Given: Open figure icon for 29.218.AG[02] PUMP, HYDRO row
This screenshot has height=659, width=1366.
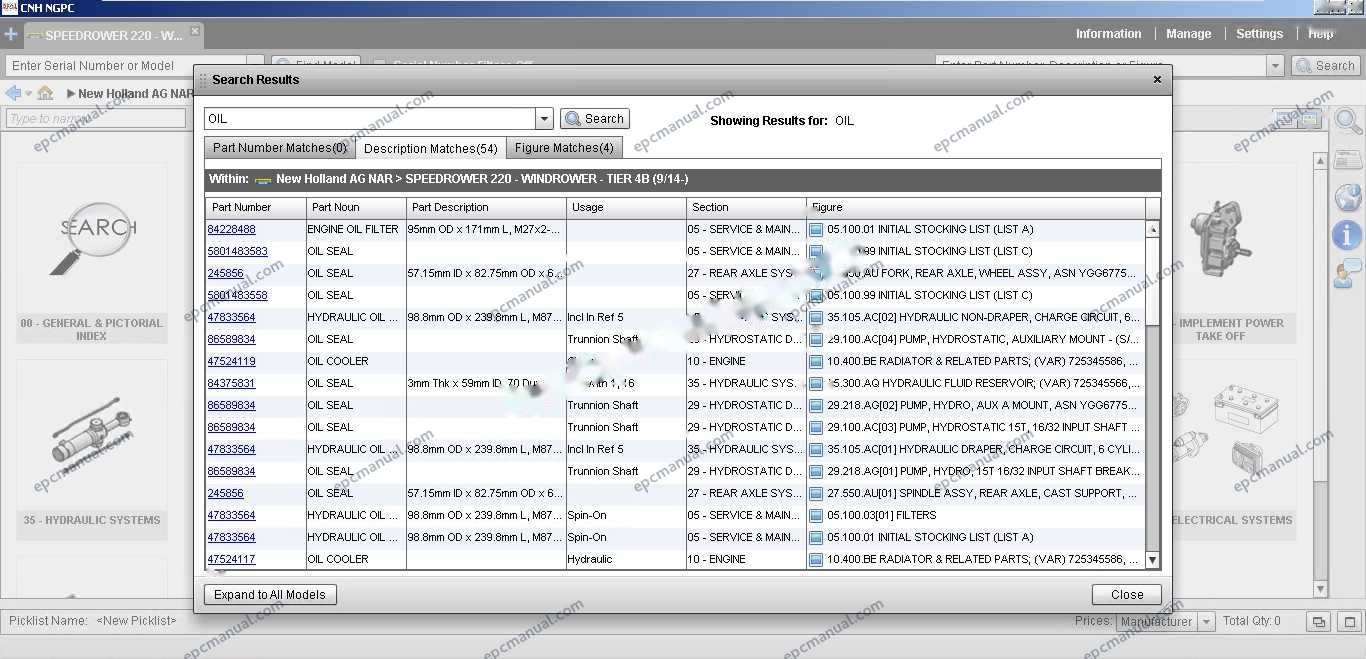Looking at the screenshot, I should point(816,405).
